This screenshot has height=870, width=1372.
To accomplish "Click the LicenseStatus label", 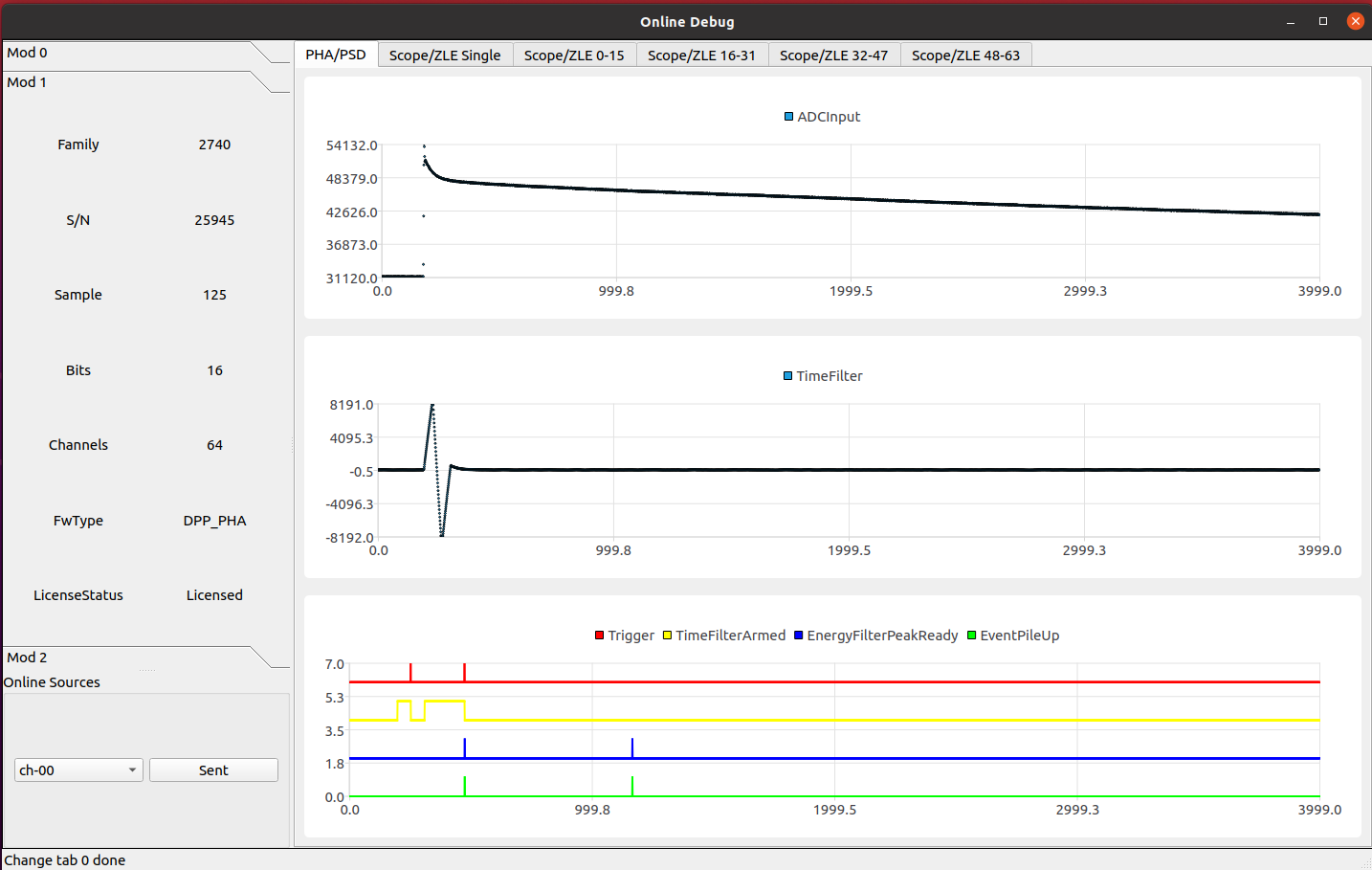I will tap(78, 595).
